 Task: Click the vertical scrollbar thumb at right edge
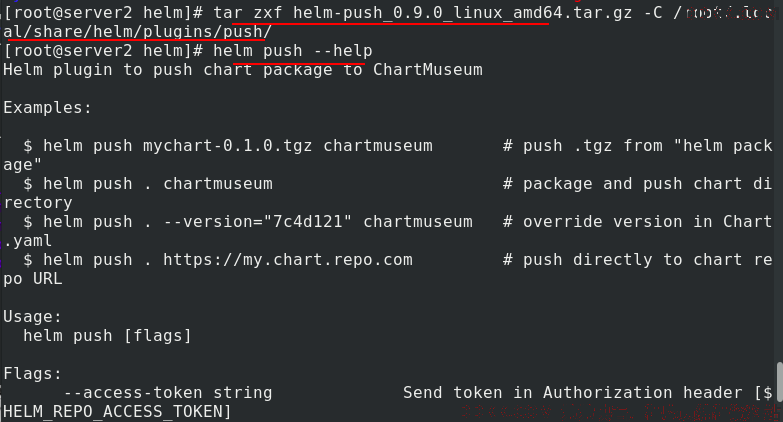[780, 382]
